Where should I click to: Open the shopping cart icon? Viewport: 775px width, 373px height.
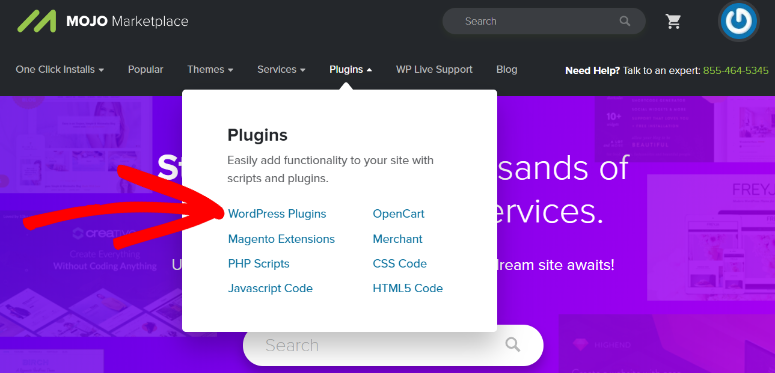(x=673, y=21)
